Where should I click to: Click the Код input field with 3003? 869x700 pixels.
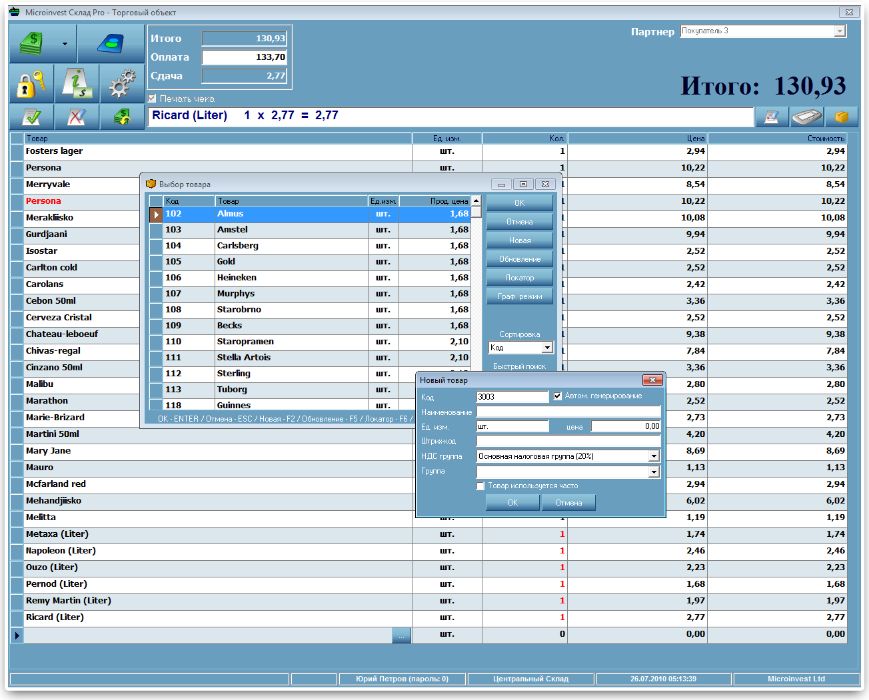coord(512,397)
